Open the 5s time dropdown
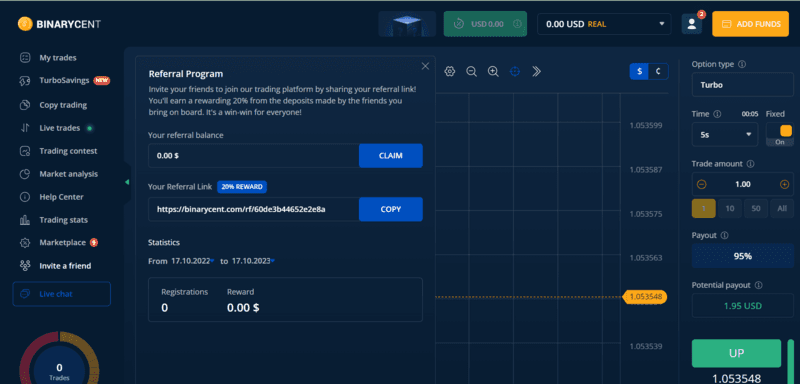The height and width of the screenshot is (384, 800). pyautogui.click(x=725, y=135)
